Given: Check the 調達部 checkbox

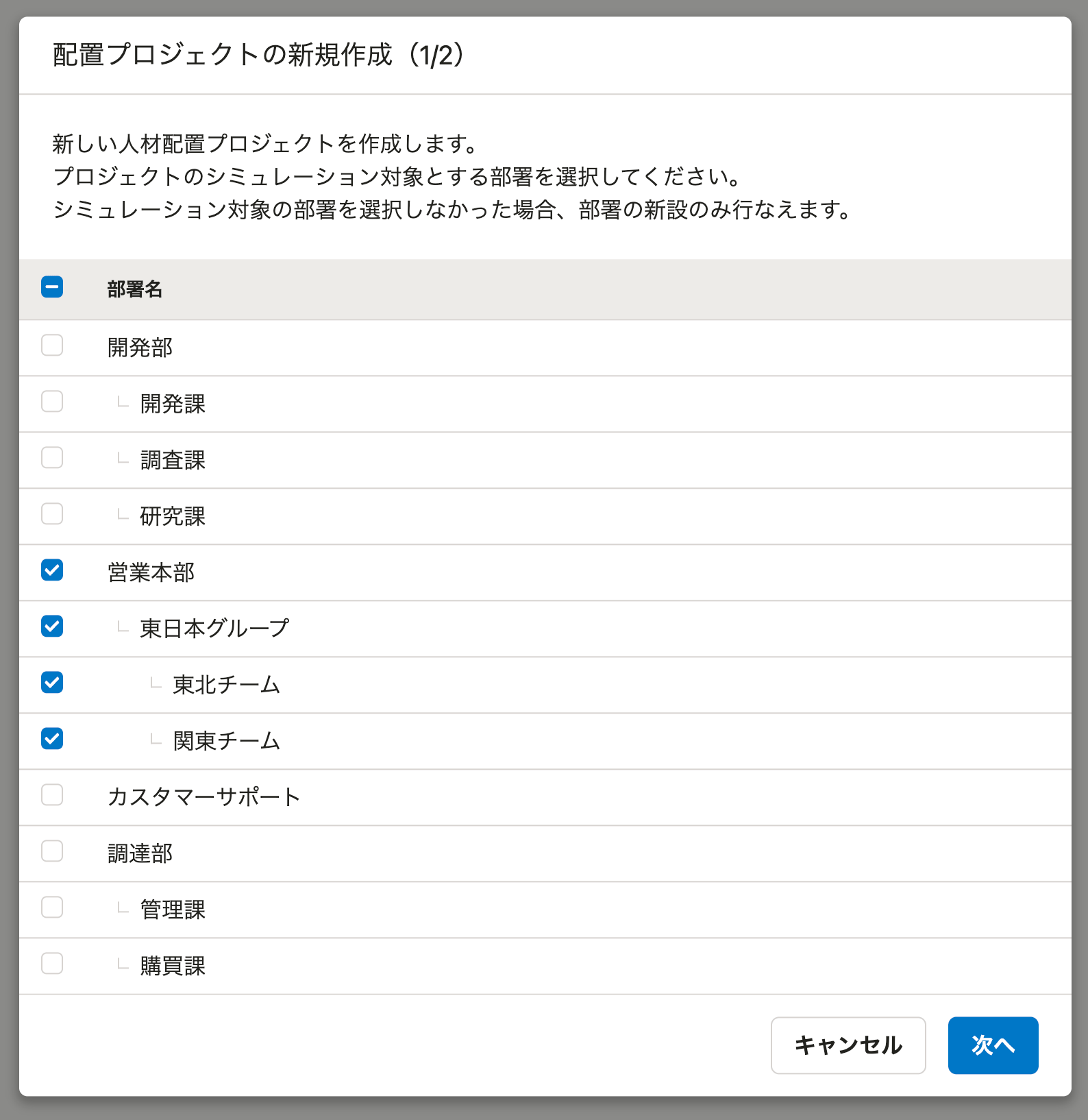Looking at the screenshot, I should click(52, 851).
